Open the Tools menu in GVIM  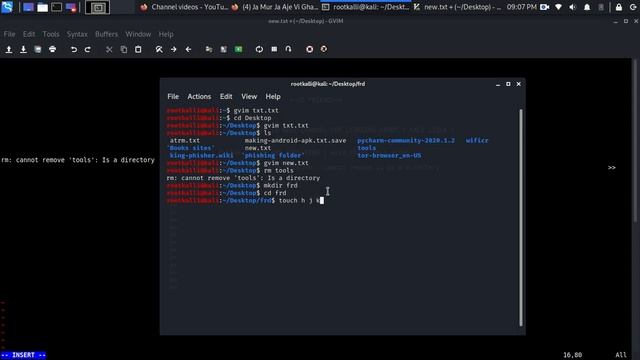click(51, 34)
